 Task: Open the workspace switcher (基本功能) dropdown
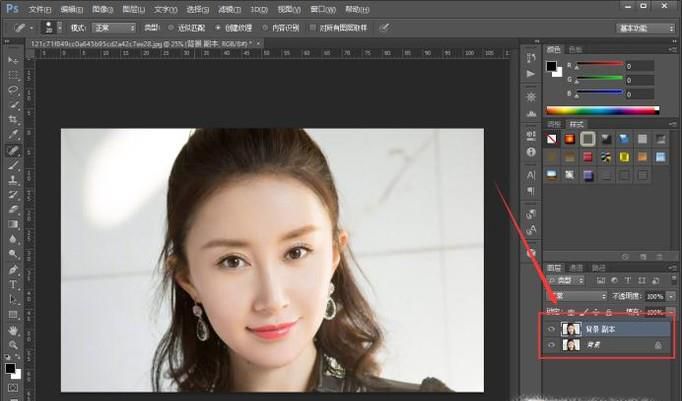click(645, 28)
